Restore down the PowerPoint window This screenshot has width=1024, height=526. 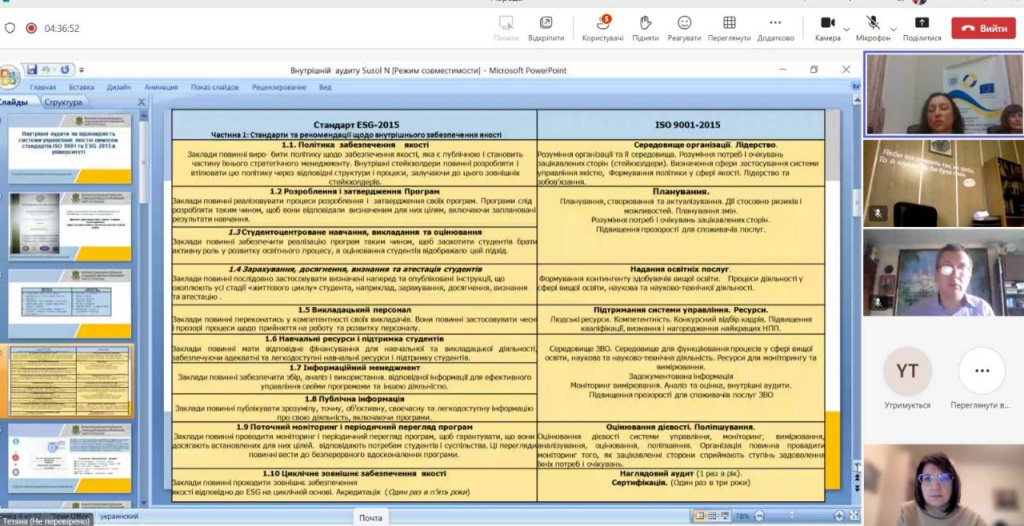(814, 69)
